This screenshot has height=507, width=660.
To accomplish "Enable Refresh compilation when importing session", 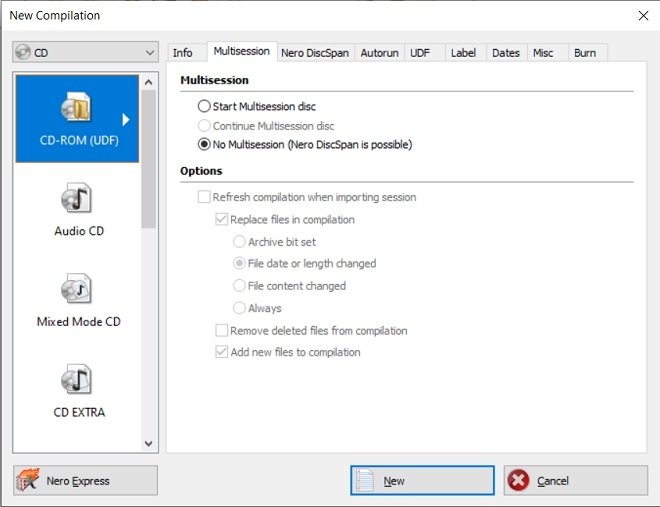I will click(204, 196).
